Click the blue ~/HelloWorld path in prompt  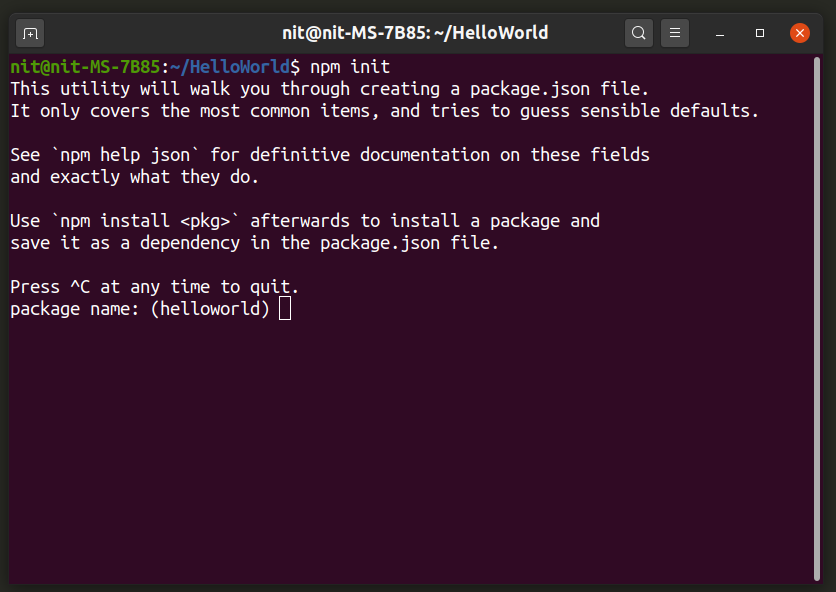pos(229,67)
